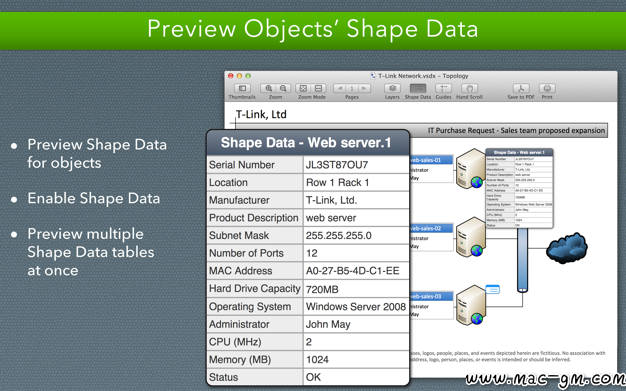Click the page number field in Pages
The image size is (626, 391).
pyautogui.click(x=352, y=88)
